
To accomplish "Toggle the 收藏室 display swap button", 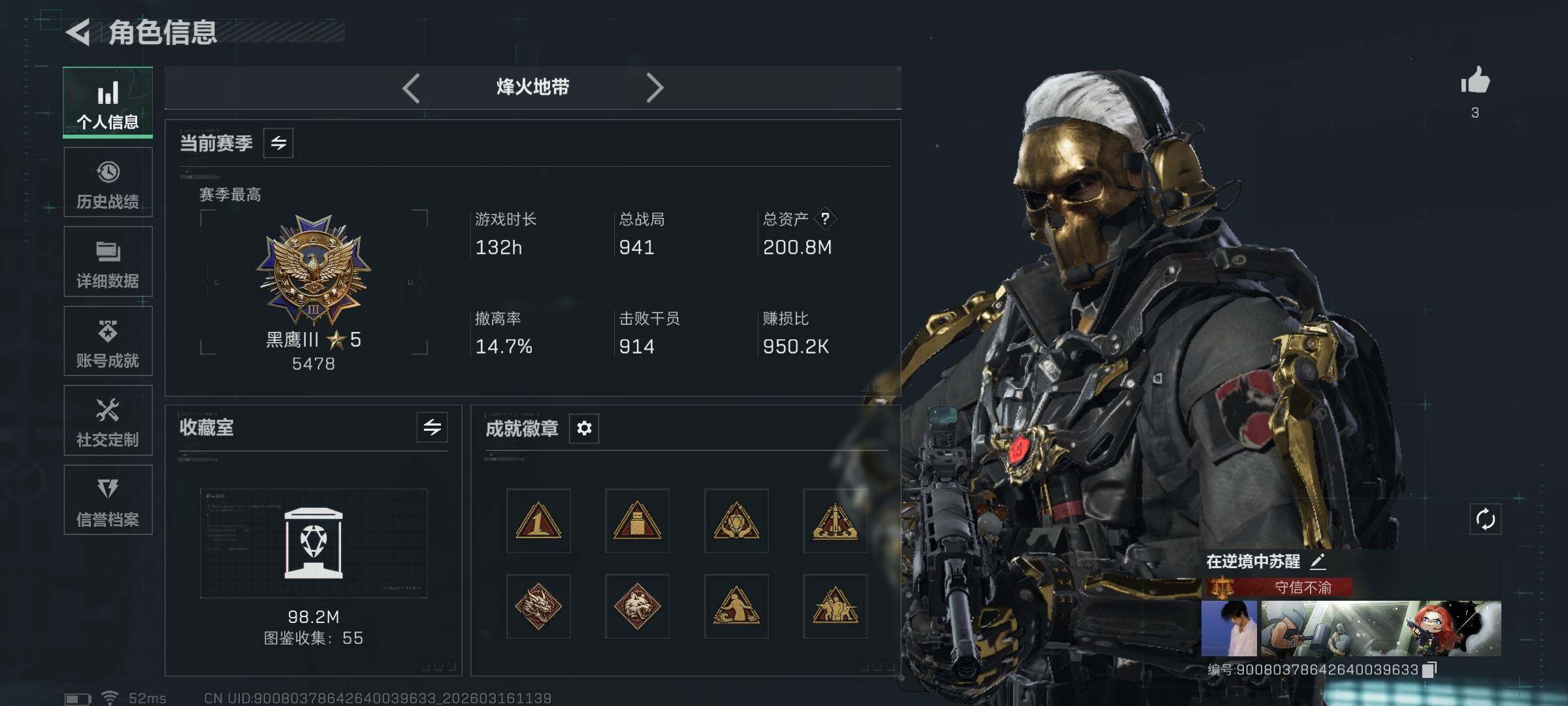I will click(x=432, y=428).
